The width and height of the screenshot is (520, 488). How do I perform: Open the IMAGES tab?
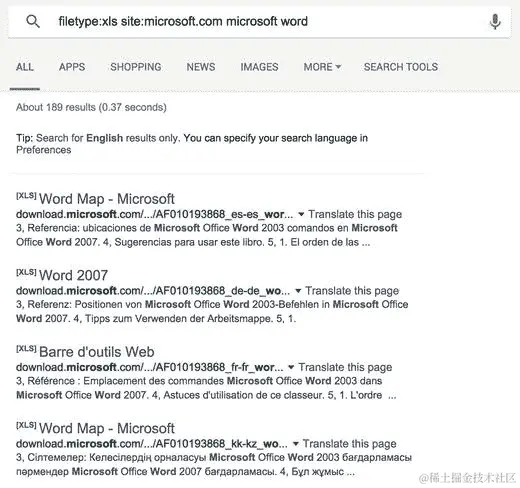click(x=260, y=67)
